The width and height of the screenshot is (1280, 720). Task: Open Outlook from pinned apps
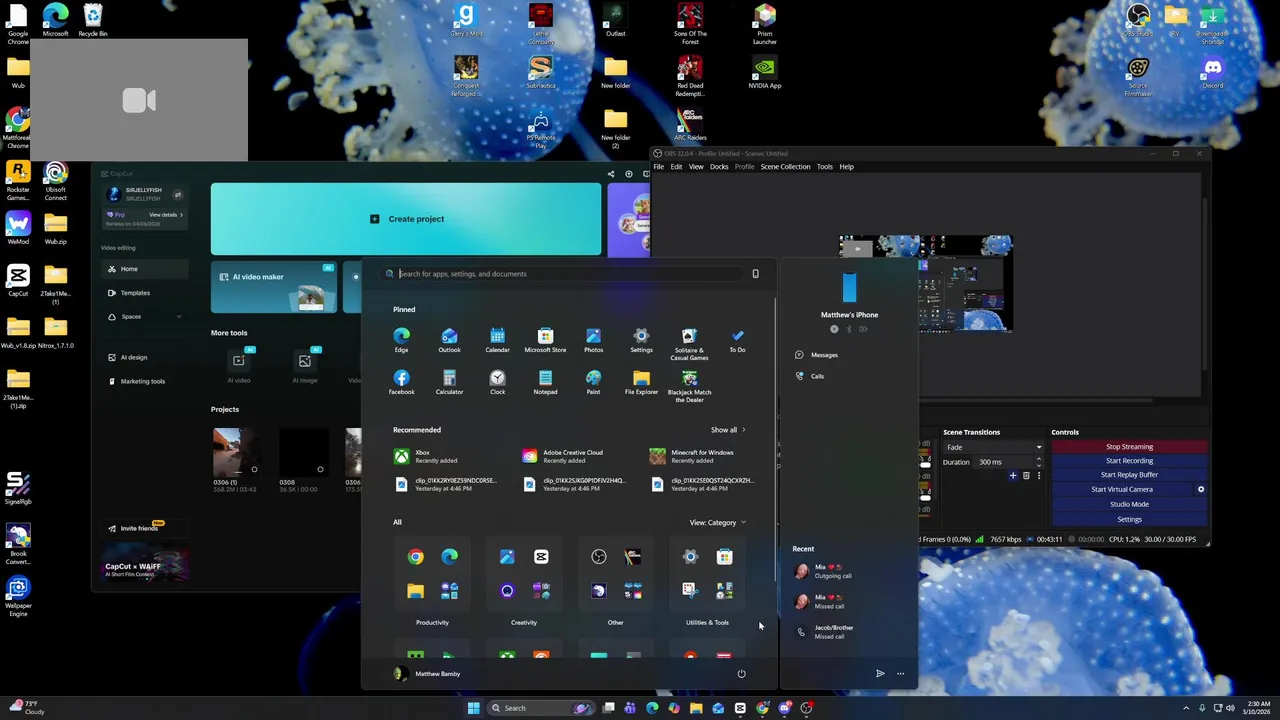click(449, 340)
